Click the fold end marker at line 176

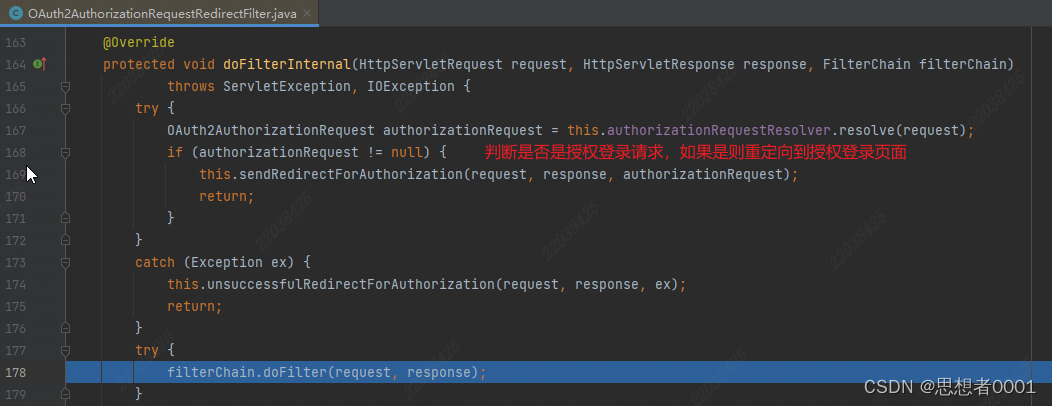pos(66,328)
